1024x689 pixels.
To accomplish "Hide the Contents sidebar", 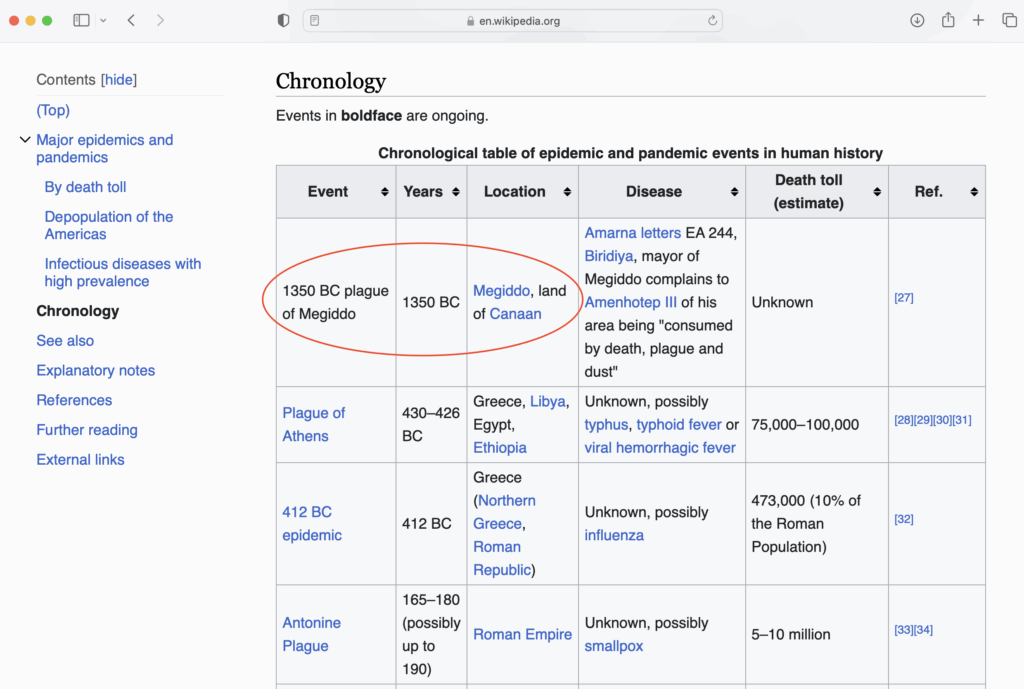I will (119, 80).
